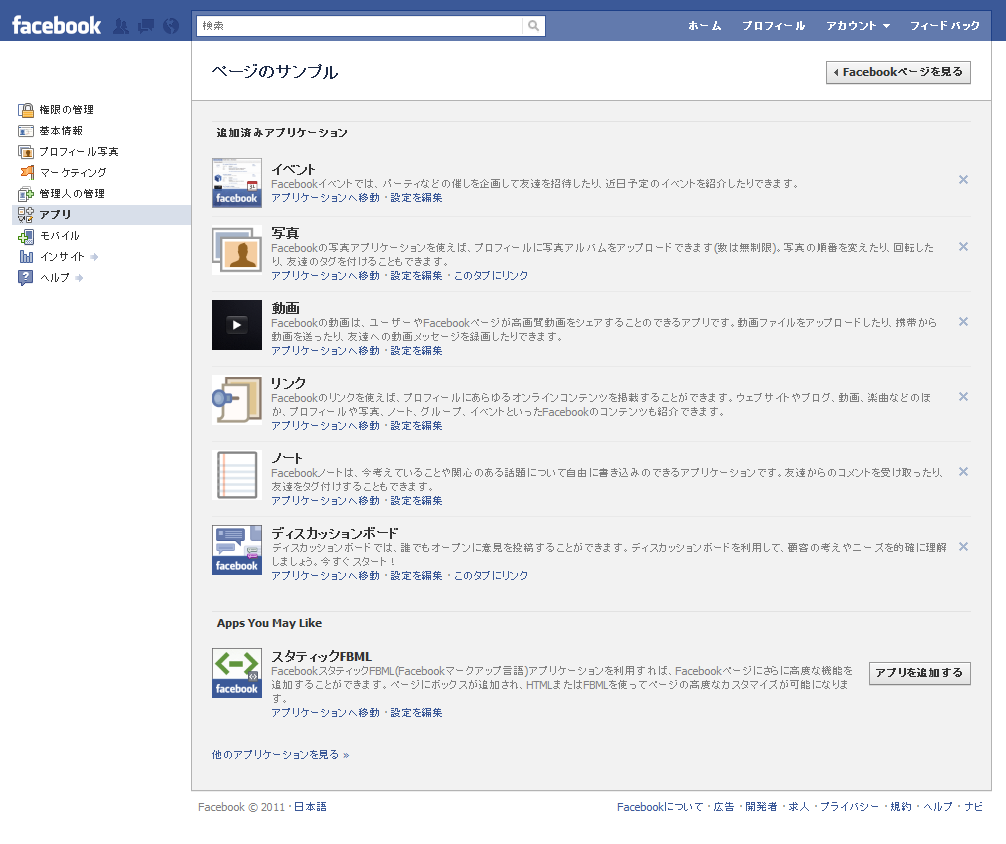Remove the ディスカッションボード application
Image resolution: width=1006 pixels, height=844 pixels.
[x=963, y=547]
